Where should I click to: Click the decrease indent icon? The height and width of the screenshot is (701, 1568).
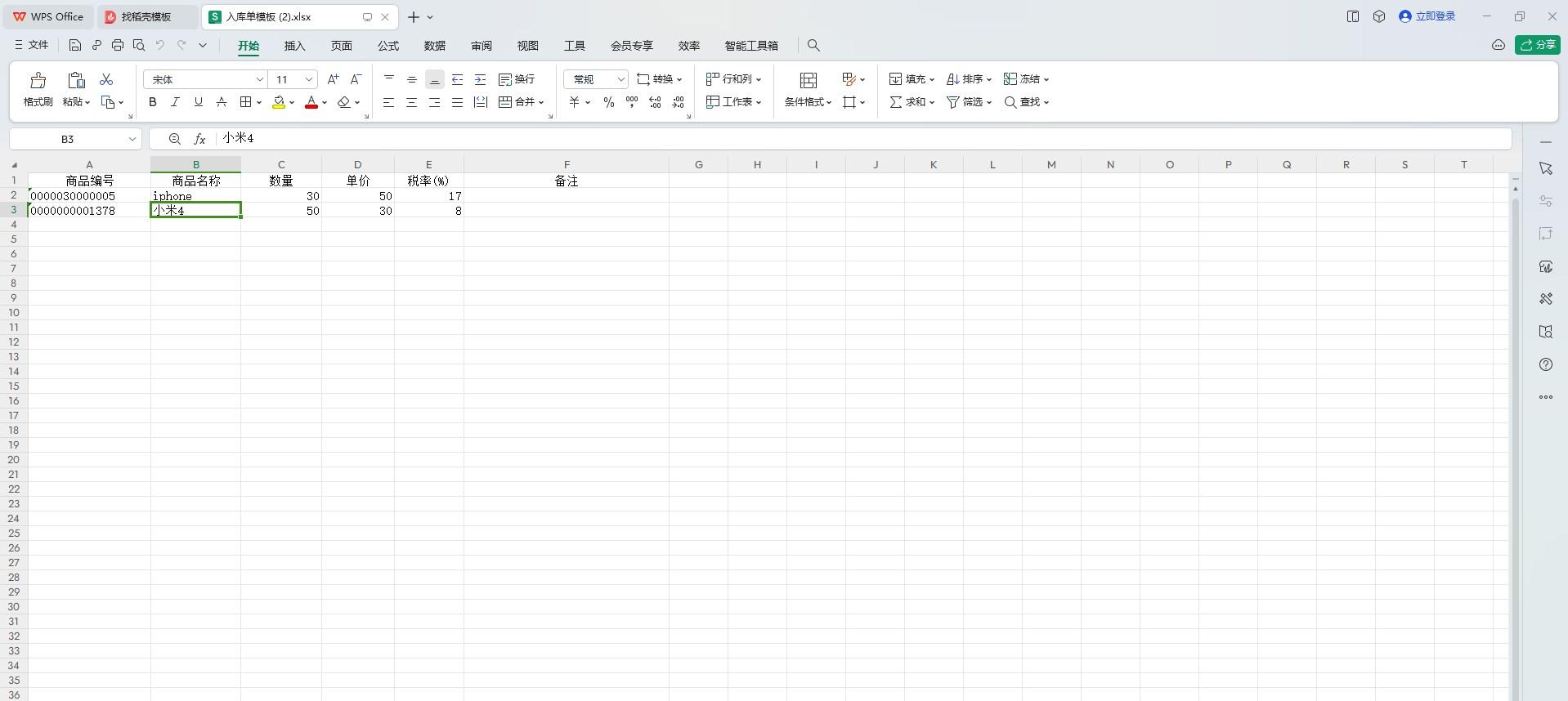(458, 79)
